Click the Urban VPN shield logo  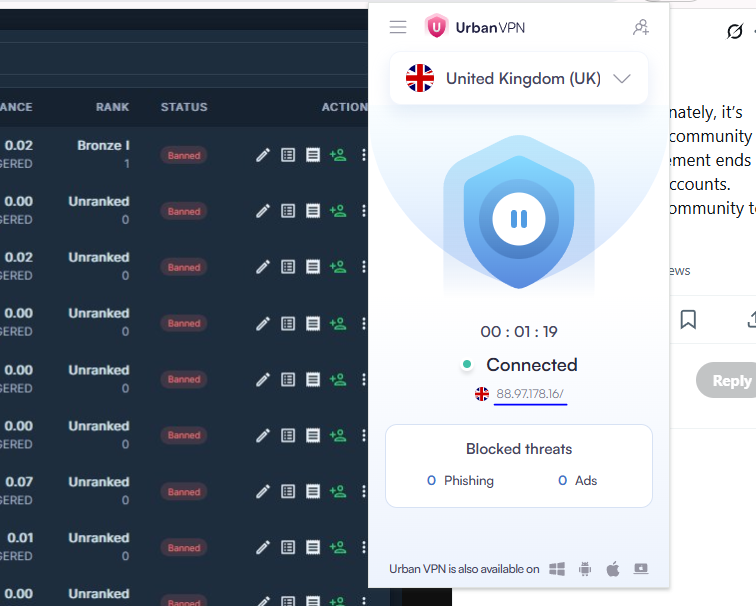436,27
